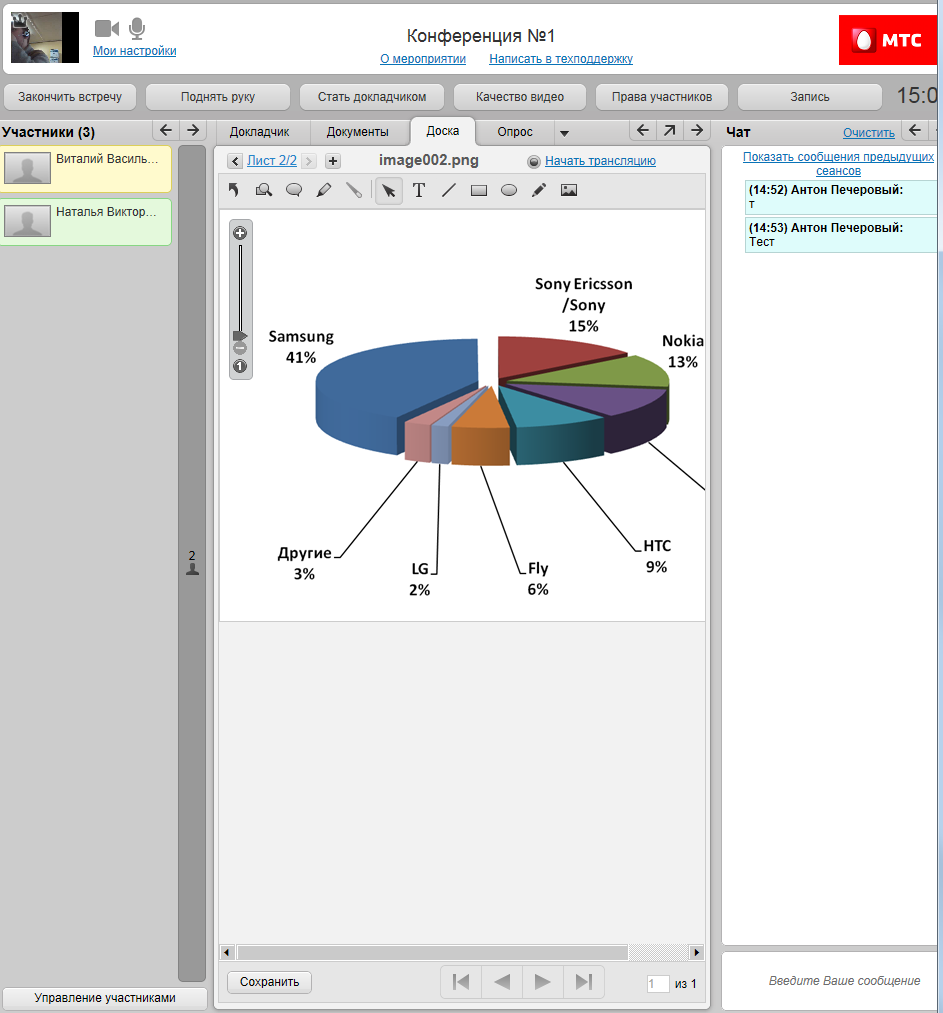Click the Лист 2/2 link
Screen dimensions: 943x1013
[x=272, y=160]
